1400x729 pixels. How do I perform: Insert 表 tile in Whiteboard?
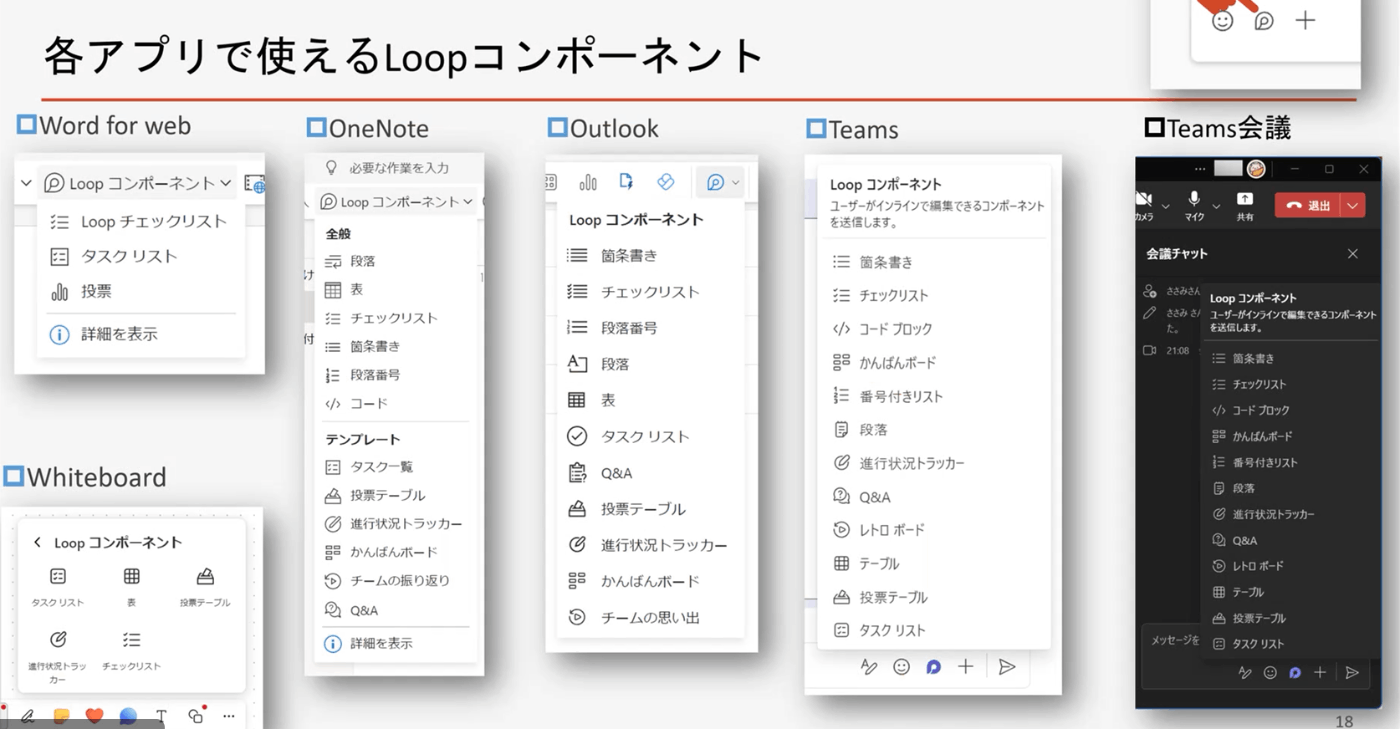pos(131,587)
